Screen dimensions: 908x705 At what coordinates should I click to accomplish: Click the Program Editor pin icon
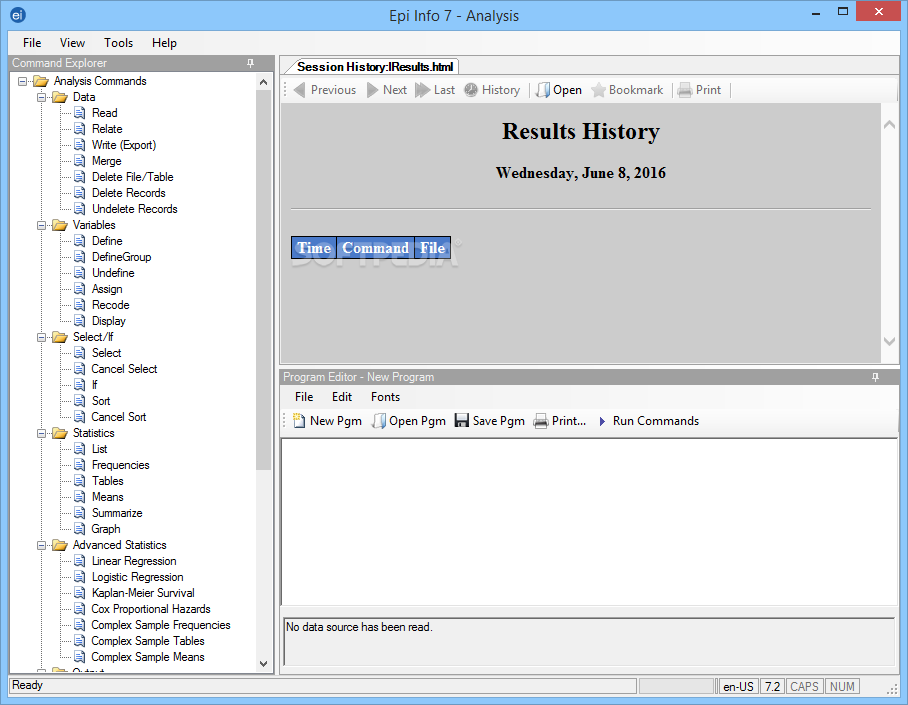coord(875,377)
